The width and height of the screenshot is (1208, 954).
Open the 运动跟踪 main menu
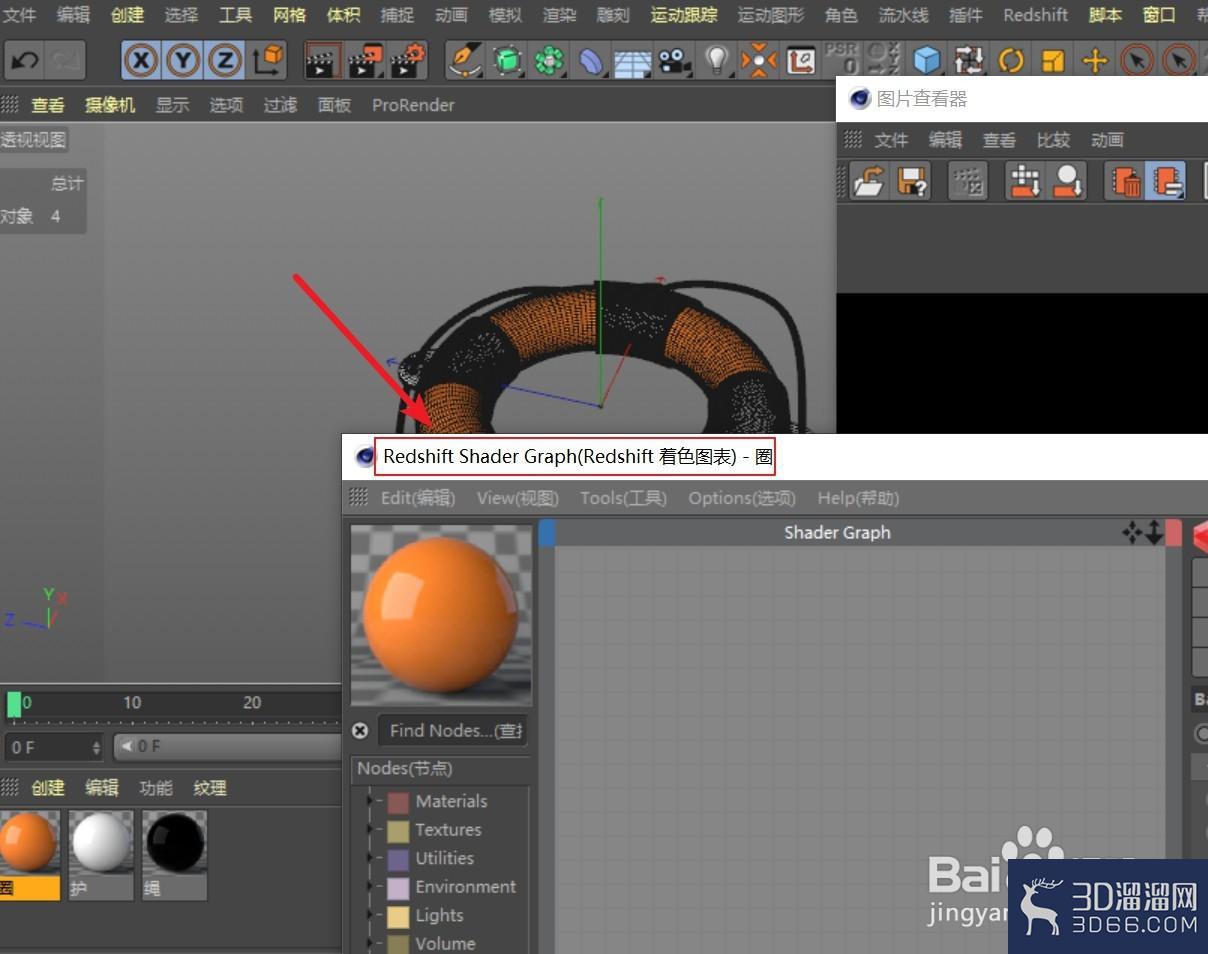(684, 15)
